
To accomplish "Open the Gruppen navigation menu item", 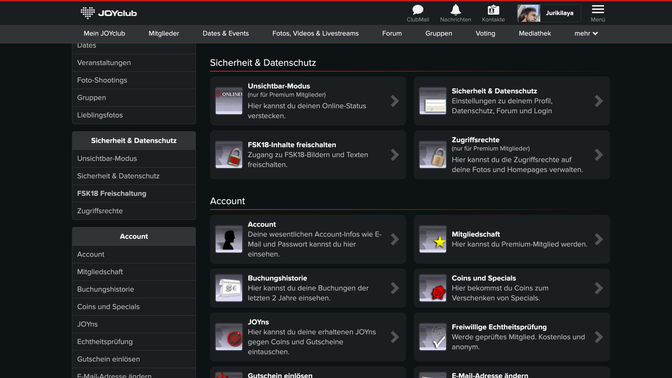I will point(438,33).
